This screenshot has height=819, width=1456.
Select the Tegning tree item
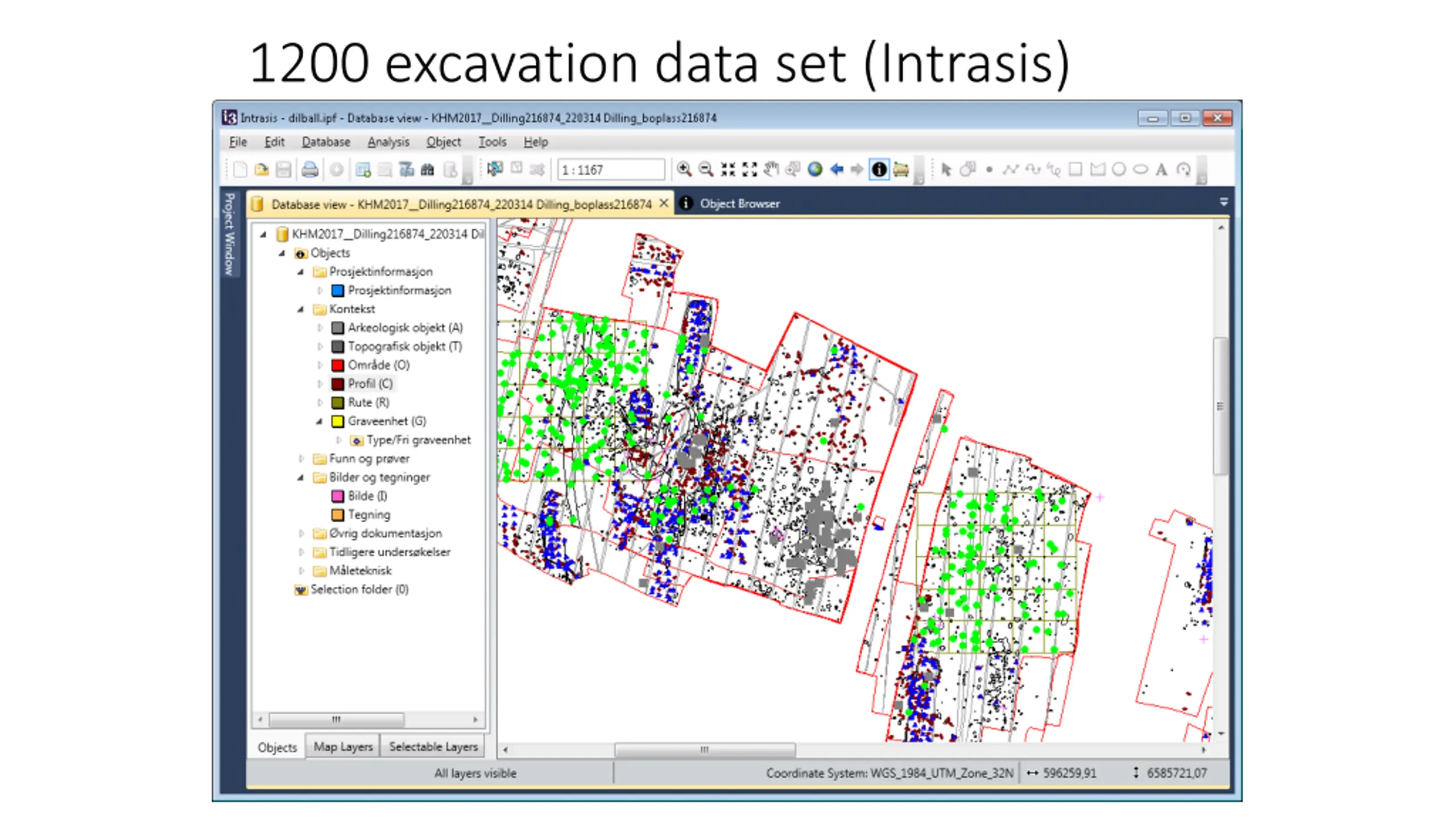(x=369, y=515)
